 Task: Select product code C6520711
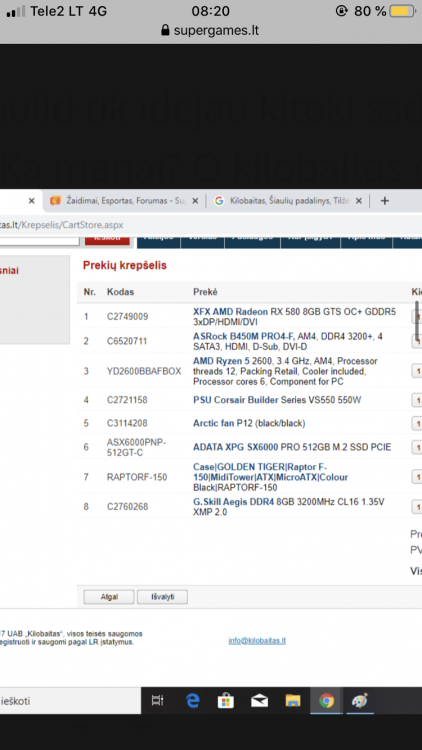pos(127,342)
